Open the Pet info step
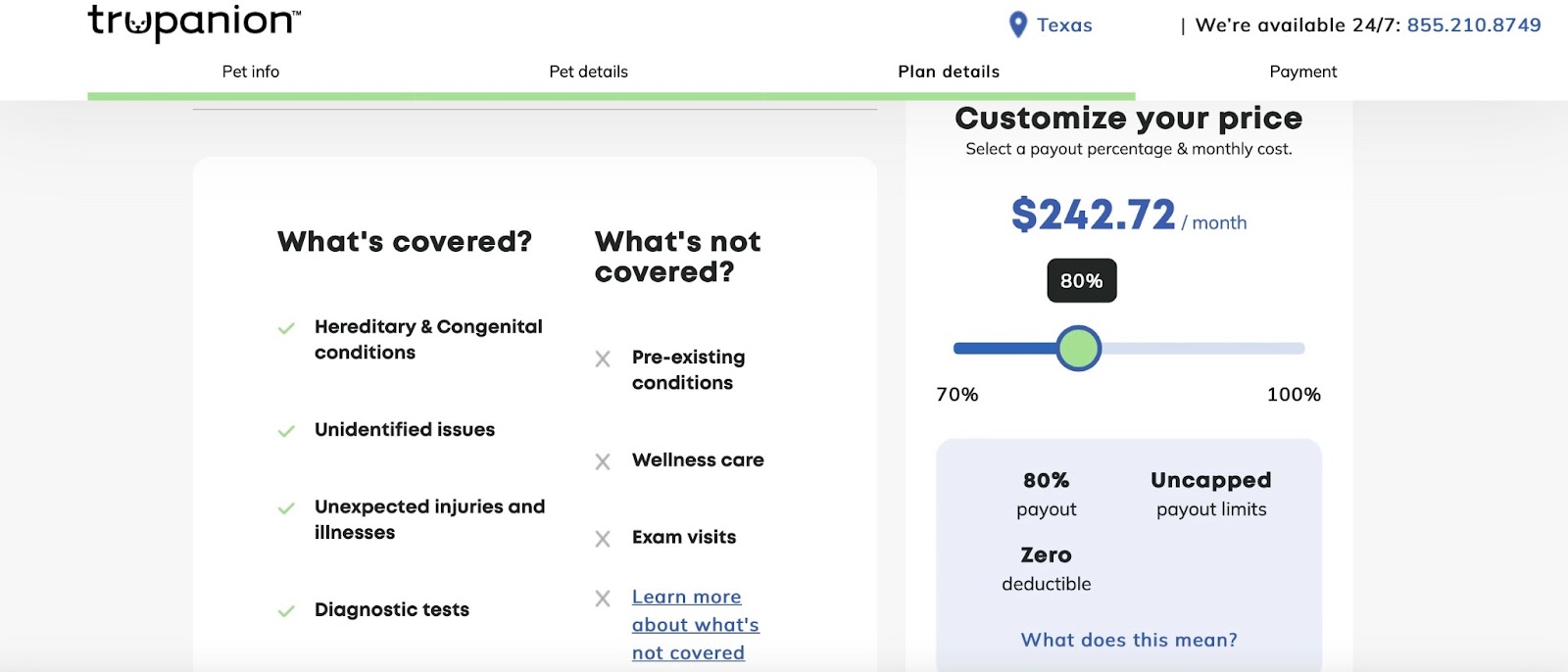This screenshot has height=672, width=1568. click(251, 72)
